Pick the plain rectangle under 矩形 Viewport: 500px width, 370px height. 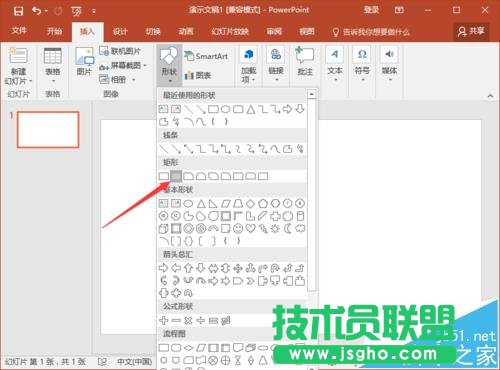[163, 176]
